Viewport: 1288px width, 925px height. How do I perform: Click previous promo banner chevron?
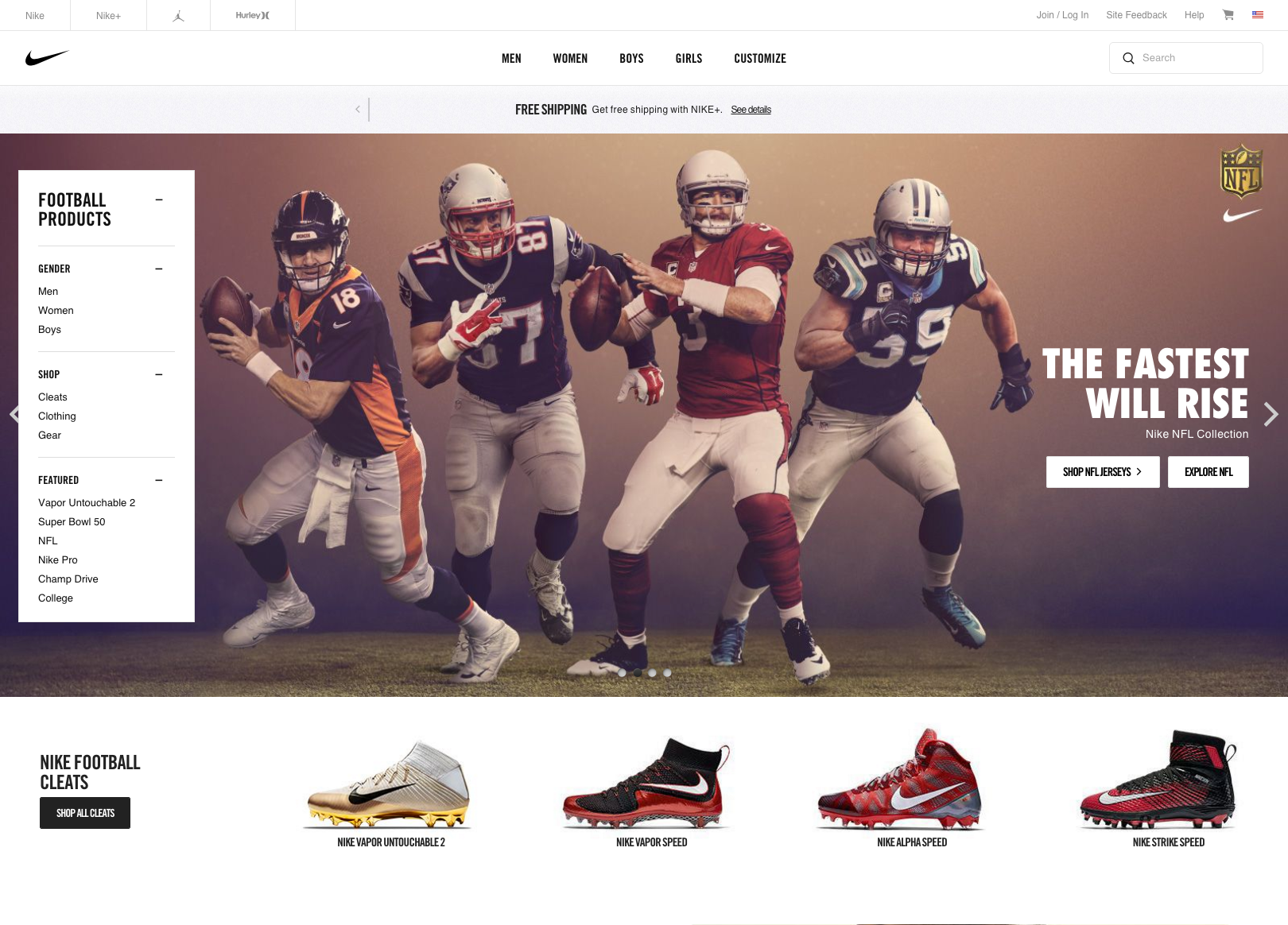coord(358,110)
